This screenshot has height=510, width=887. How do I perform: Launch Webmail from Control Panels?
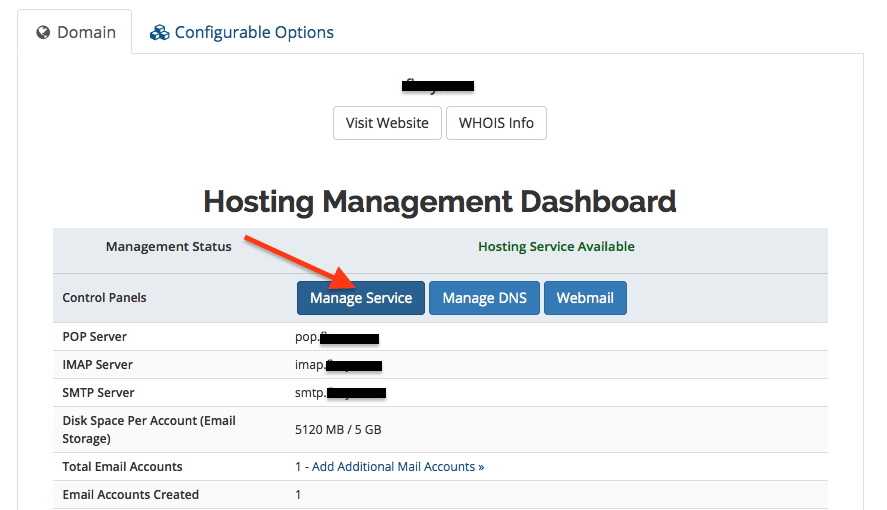coord(585,298)
